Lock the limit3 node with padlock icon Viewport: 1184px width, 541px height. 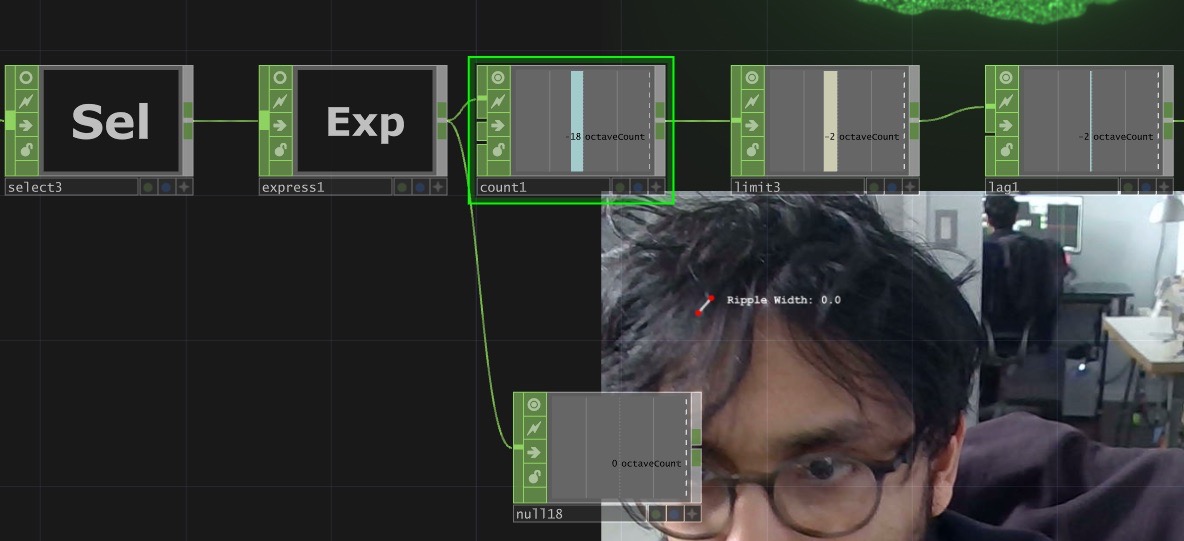[752, 150]
